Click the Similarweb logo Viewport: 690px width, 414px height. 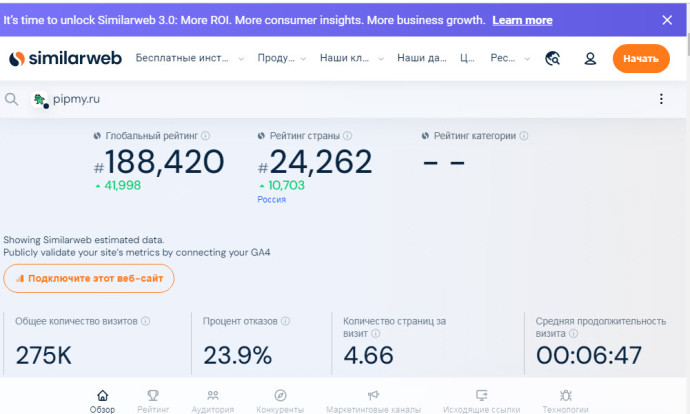[x=65, y=58]
